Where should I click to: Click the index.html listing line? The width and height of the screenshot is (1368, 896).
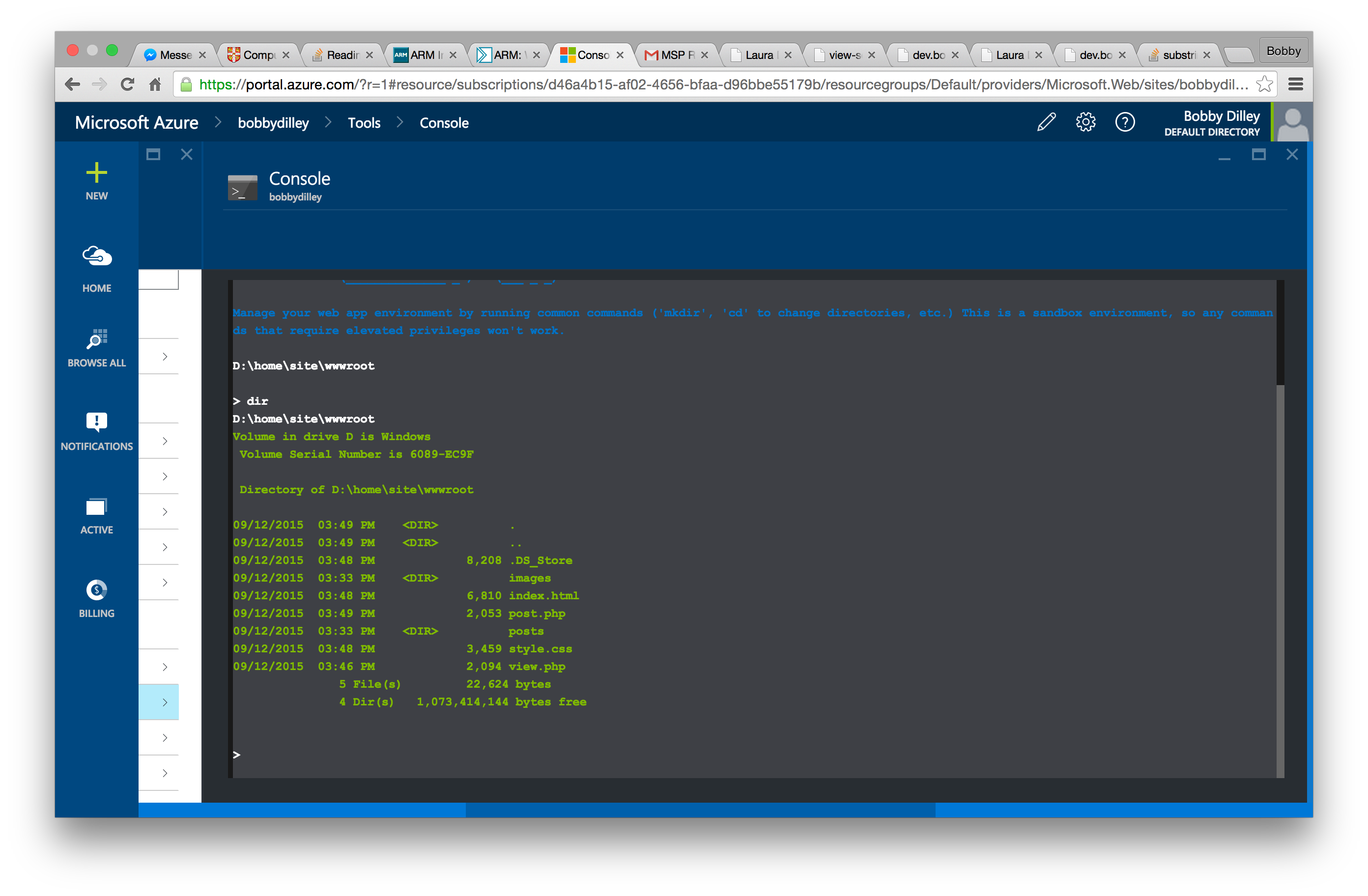point(406,595)
